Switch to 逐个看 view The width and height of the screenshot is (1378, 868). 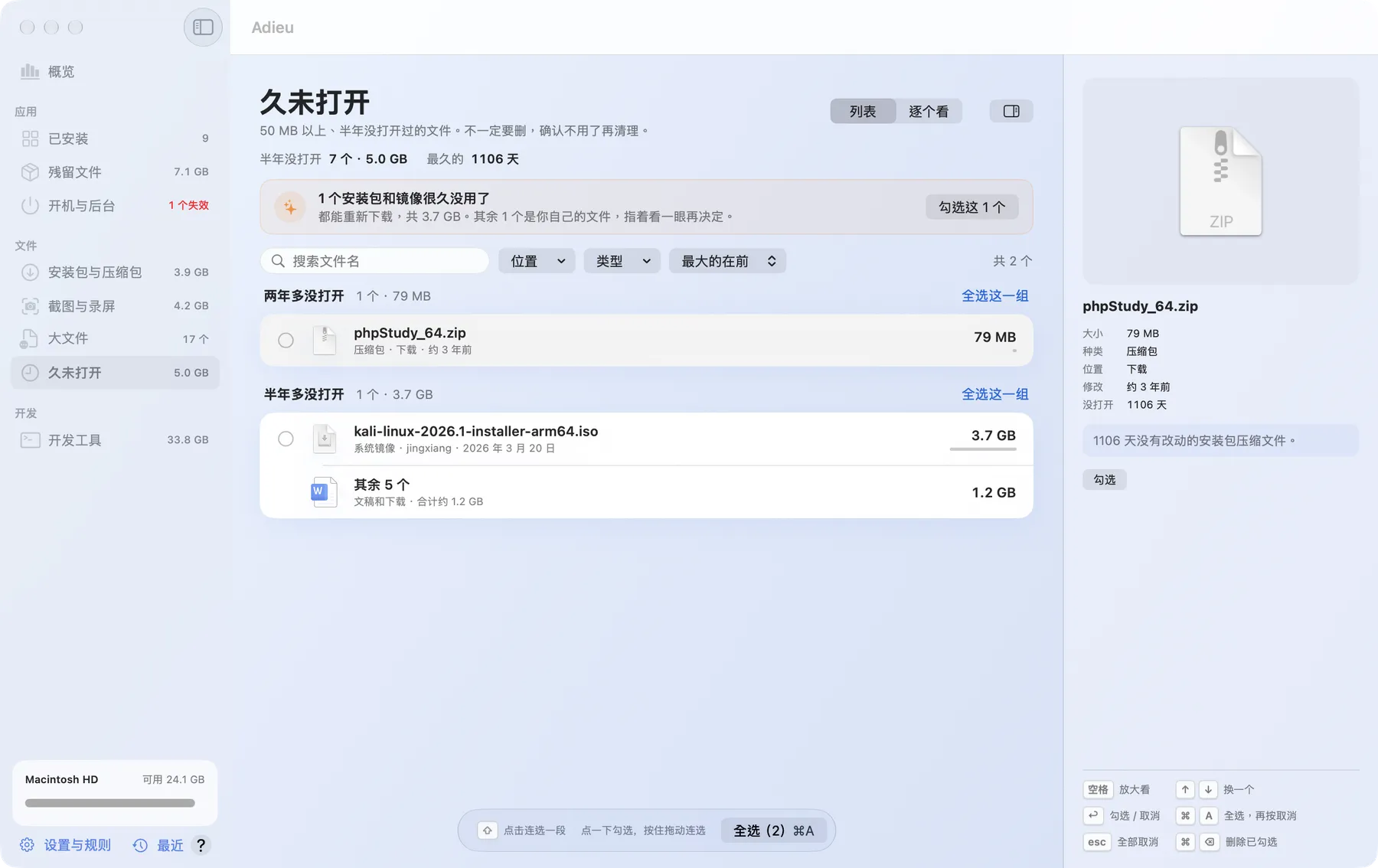tap(929, 111)
